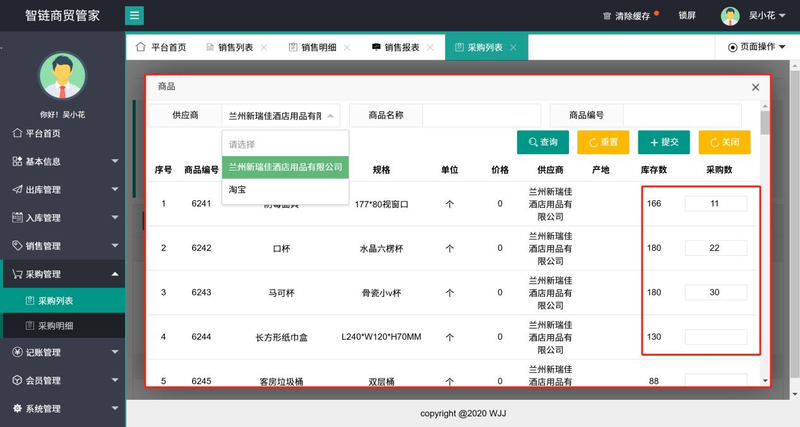
Task: Click the 基本信息 sidebar icon
Action: pyautogui.click(x=17, y=161)
